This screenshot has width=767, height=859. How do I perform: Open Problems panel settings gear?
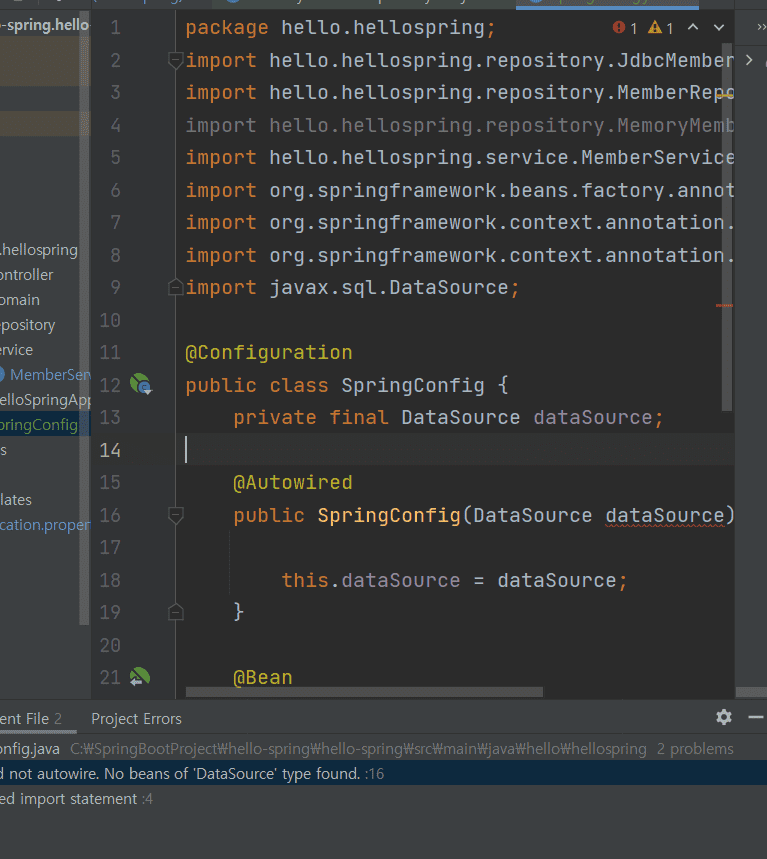tap(724, 717)
